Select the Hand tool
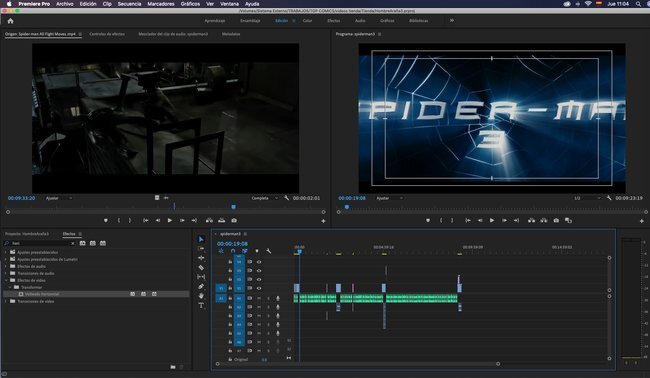Screen dimensions: 650x378 coord(201,296)
